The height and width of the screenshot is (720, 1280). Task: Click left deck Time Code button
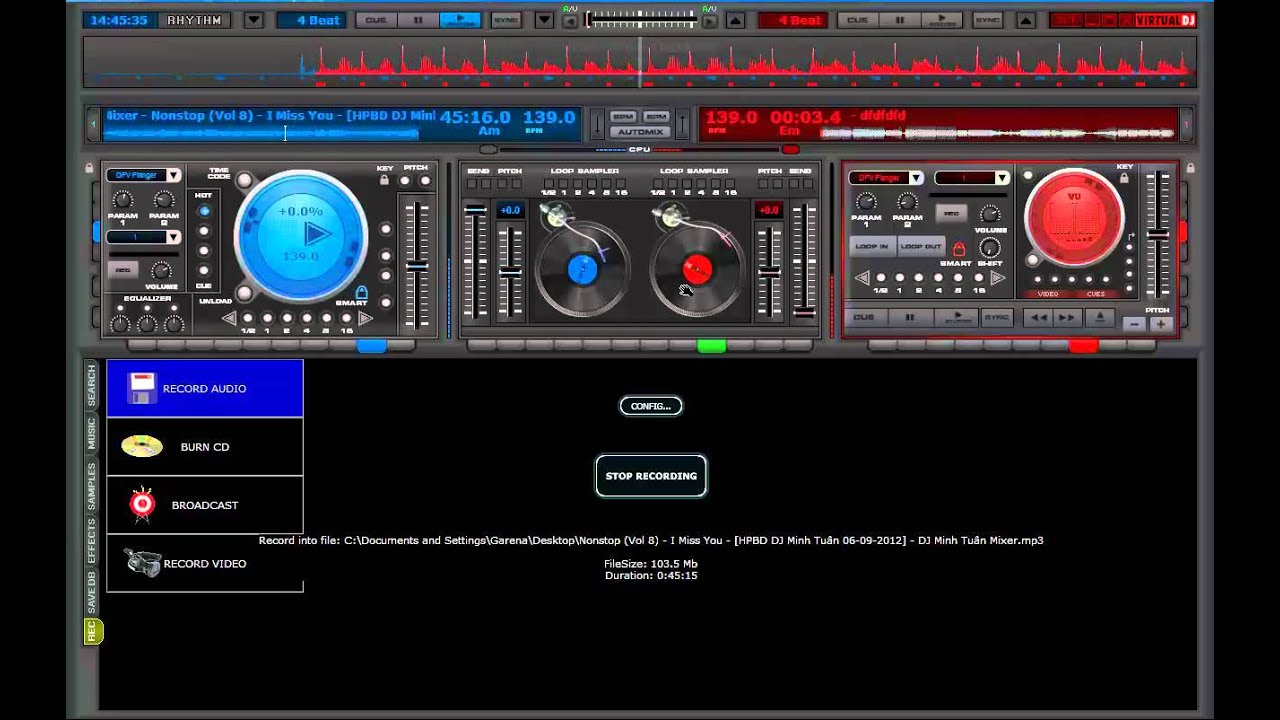click(244, 180)
